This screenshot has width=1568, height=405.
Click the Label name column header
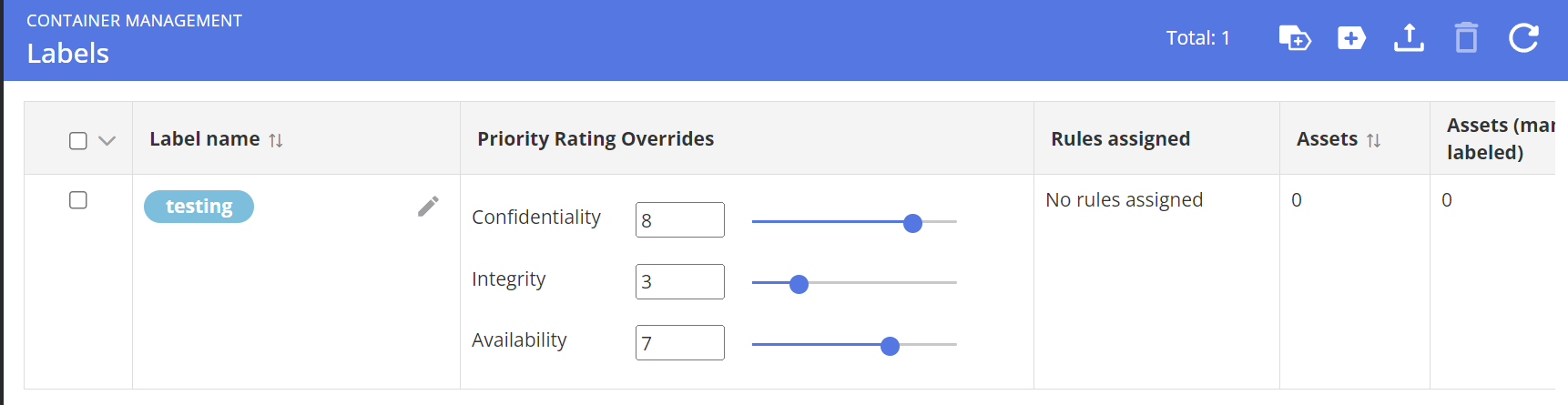[x=205, y=139]
